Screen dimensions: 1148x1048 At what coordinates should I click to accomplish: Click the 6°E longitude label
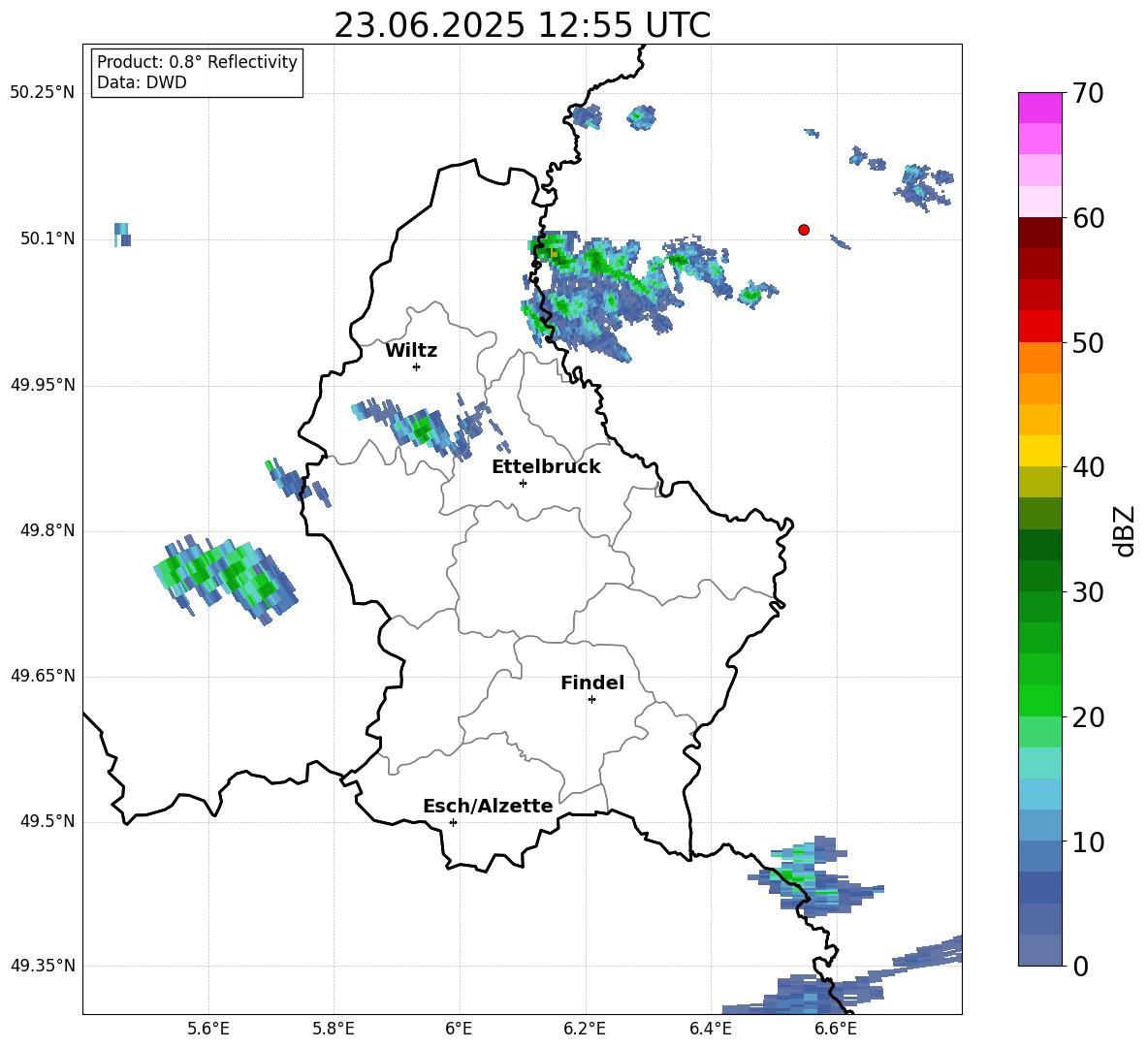pyautogui.click(x=459, y=1029)
